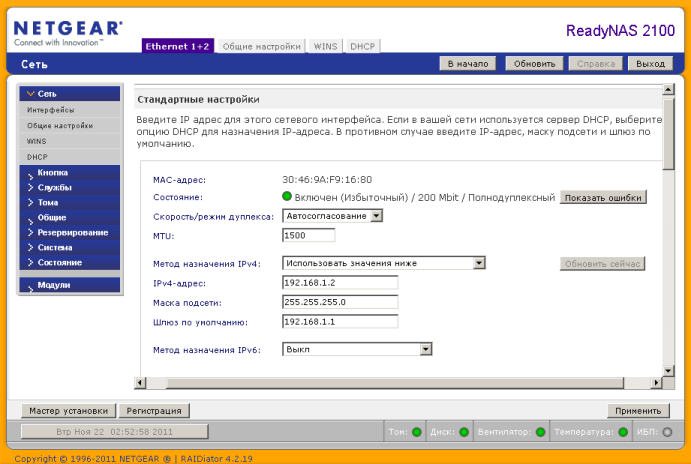Check the green Температура status light
The width and height of the screenshot is (691, 464).
[x=623, y=432]
